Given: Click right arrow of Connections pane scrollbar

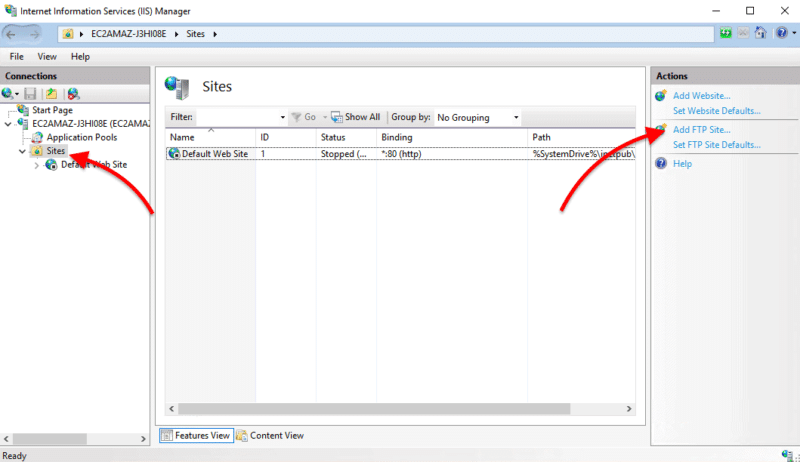Looking at the screenshot, I should click(x=143, y=439).
